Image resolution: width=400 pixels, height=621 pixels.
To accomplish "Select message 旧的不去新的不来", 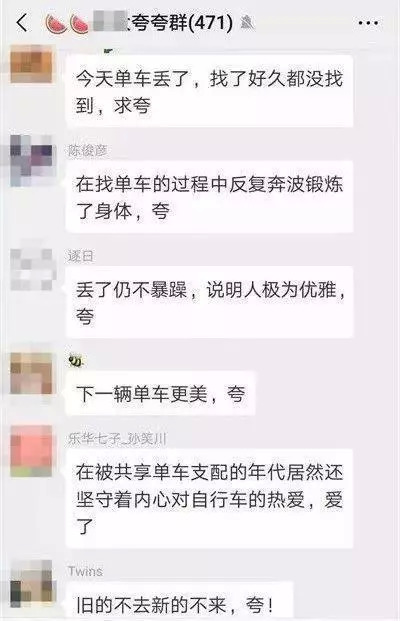I will point(179,601).
